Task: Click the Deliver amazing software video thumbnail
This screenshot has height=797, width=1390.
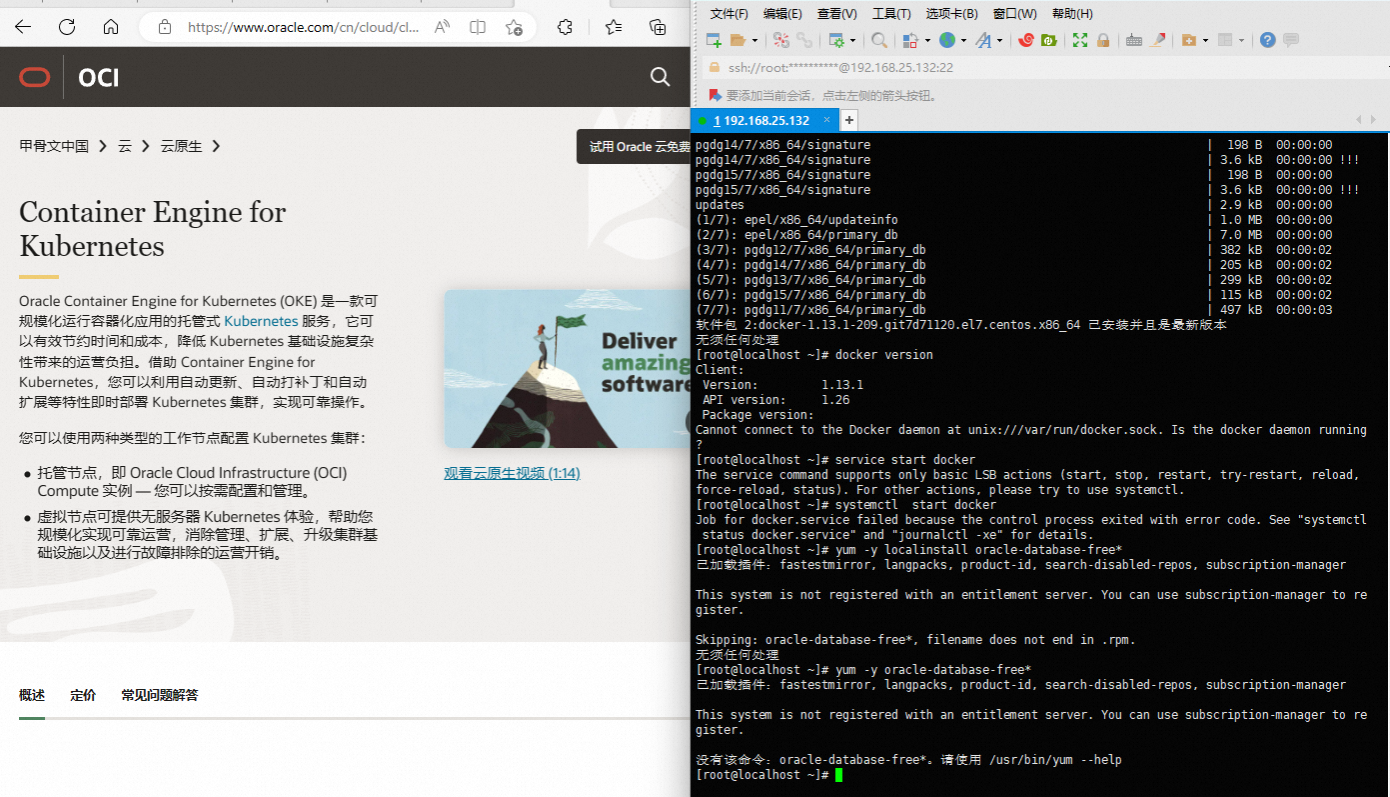Action: (x=567, y=369)
